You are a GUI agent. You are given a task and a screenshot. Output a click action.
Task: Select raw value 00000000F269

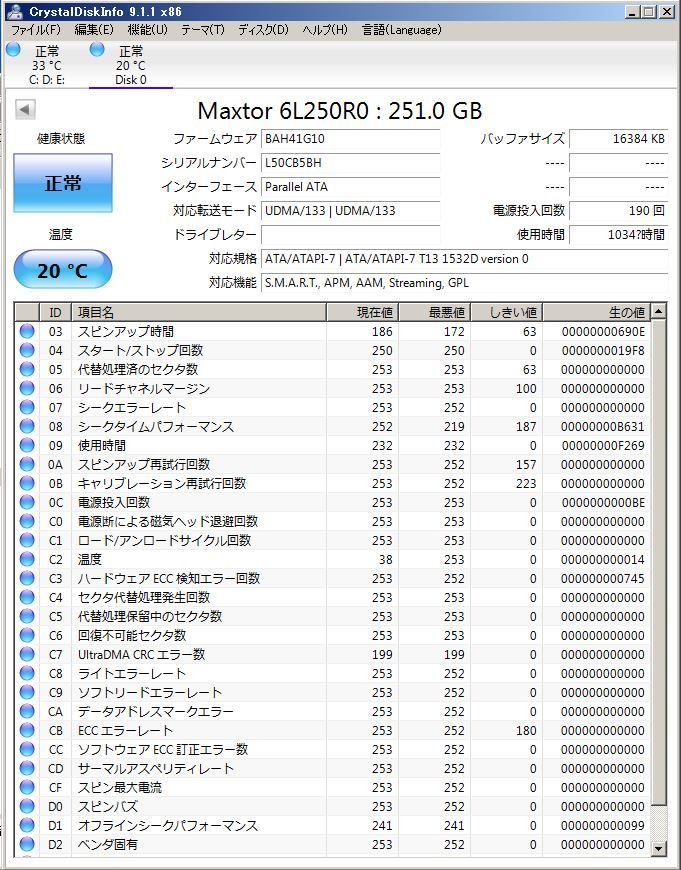coord(603,446)
